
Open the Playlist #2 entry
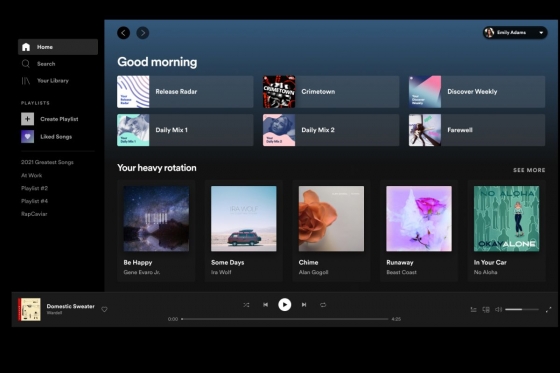click(34, 188)
